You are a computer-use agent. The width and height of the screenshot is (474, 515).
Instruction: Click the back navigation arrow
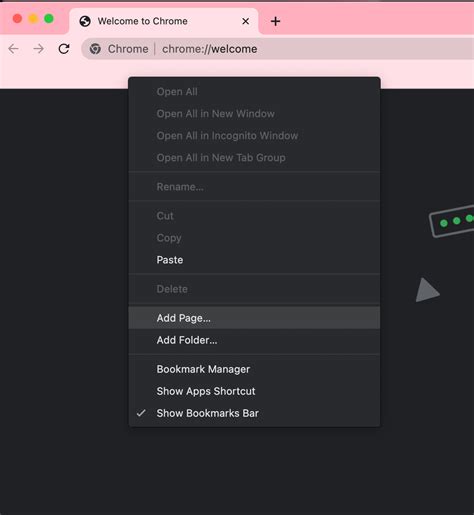click(13, 49)
